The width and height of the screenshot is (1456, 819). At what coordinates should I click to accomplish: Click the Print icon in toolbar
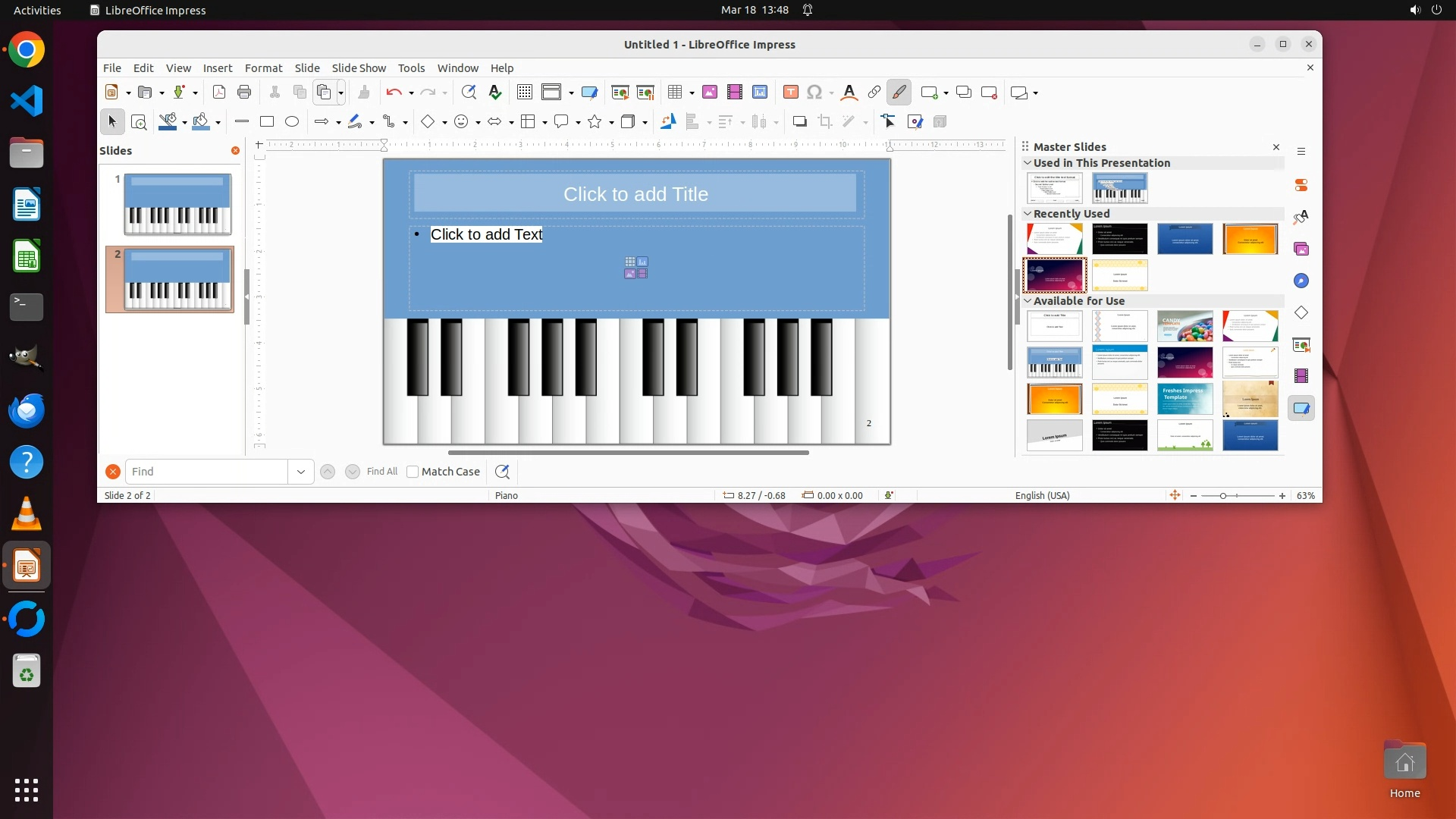(244, 93)
